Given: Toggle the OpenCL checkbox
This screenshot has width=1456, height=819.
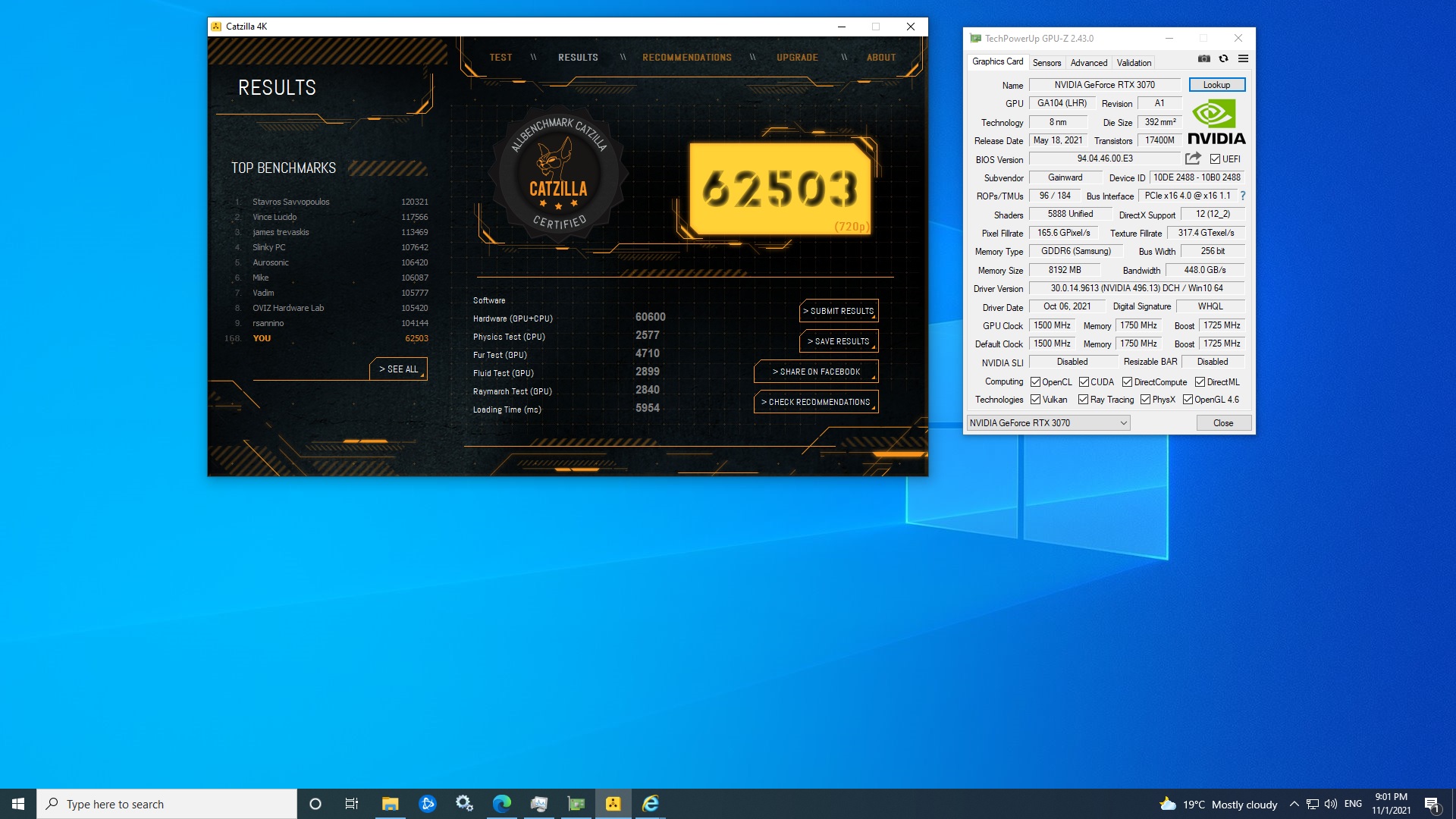Looking at the screenshot, I should pos(1035,382).
